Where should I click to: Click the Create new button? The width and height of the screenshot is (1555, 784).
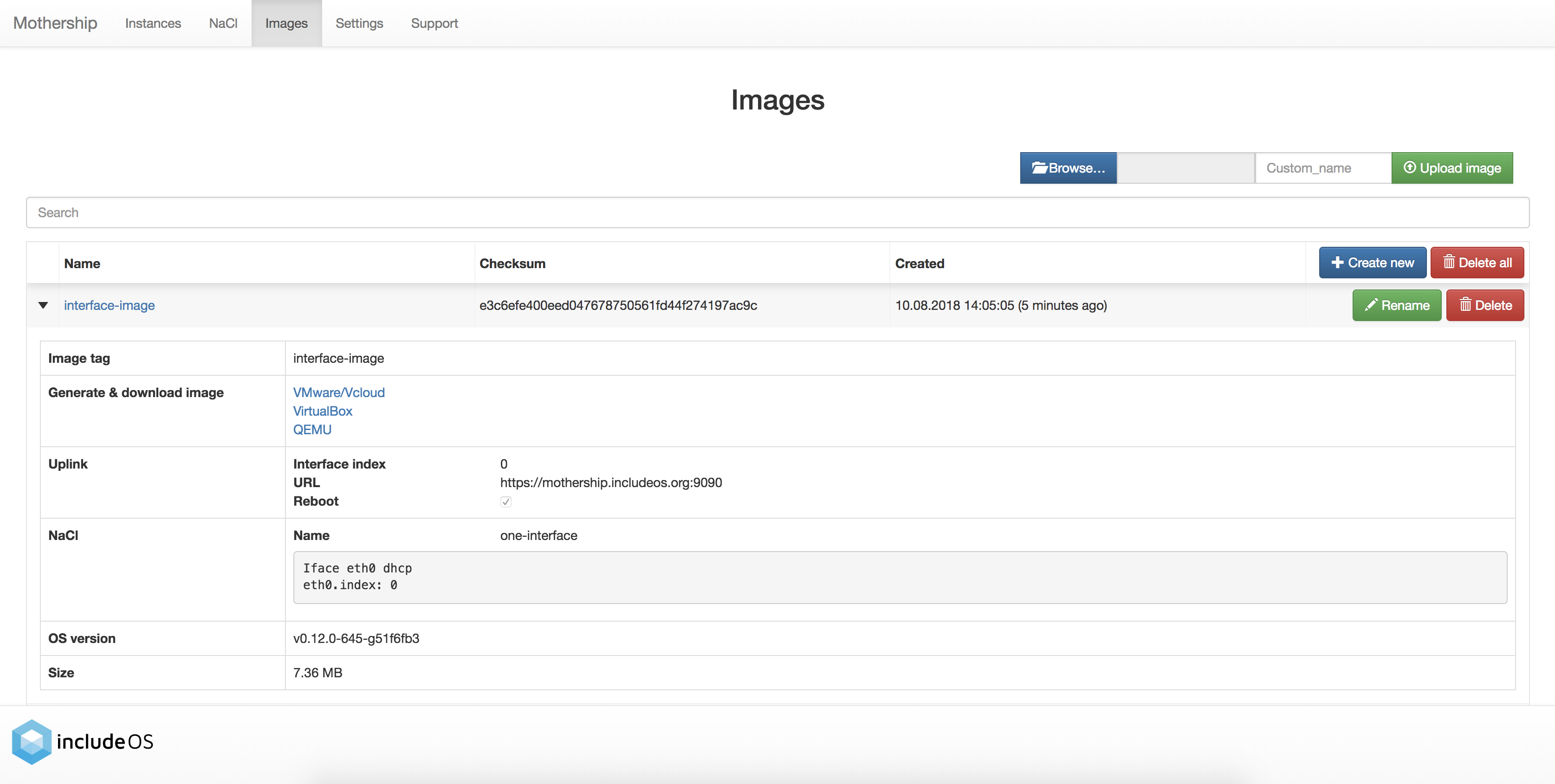[x=1372, y=263]
